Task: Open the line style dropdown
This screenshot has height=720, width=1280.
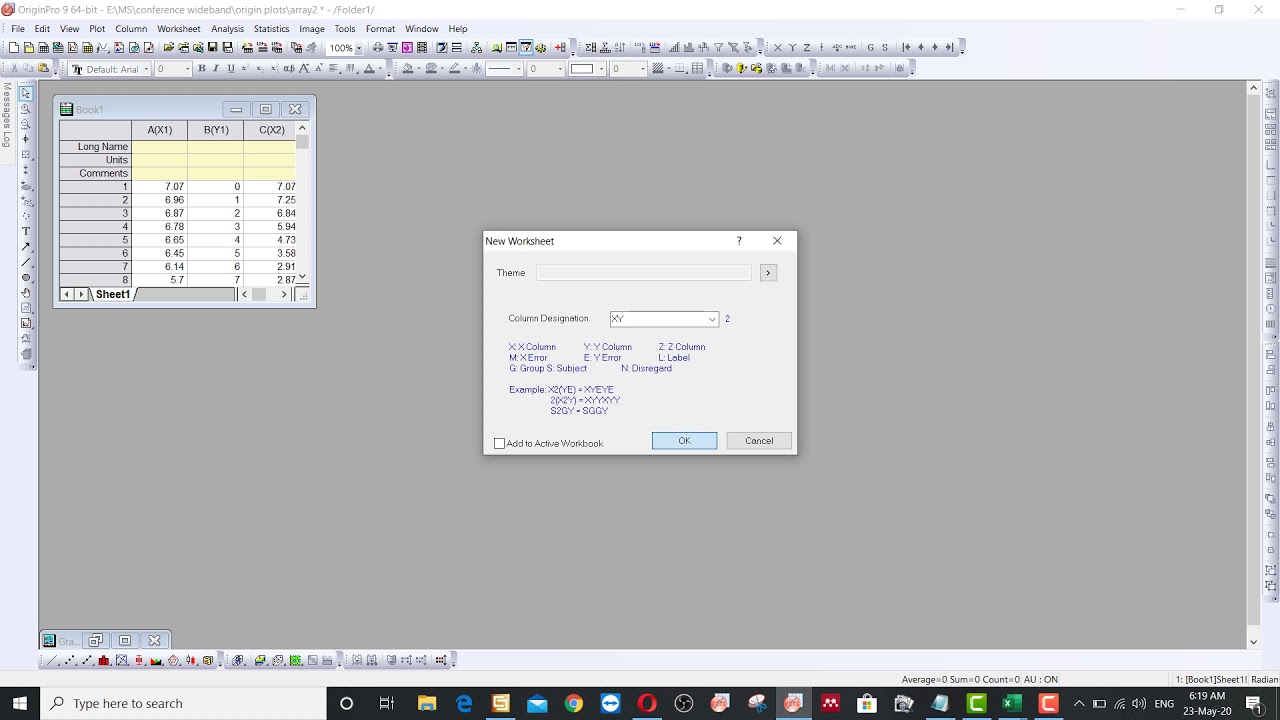Action: 518,69
